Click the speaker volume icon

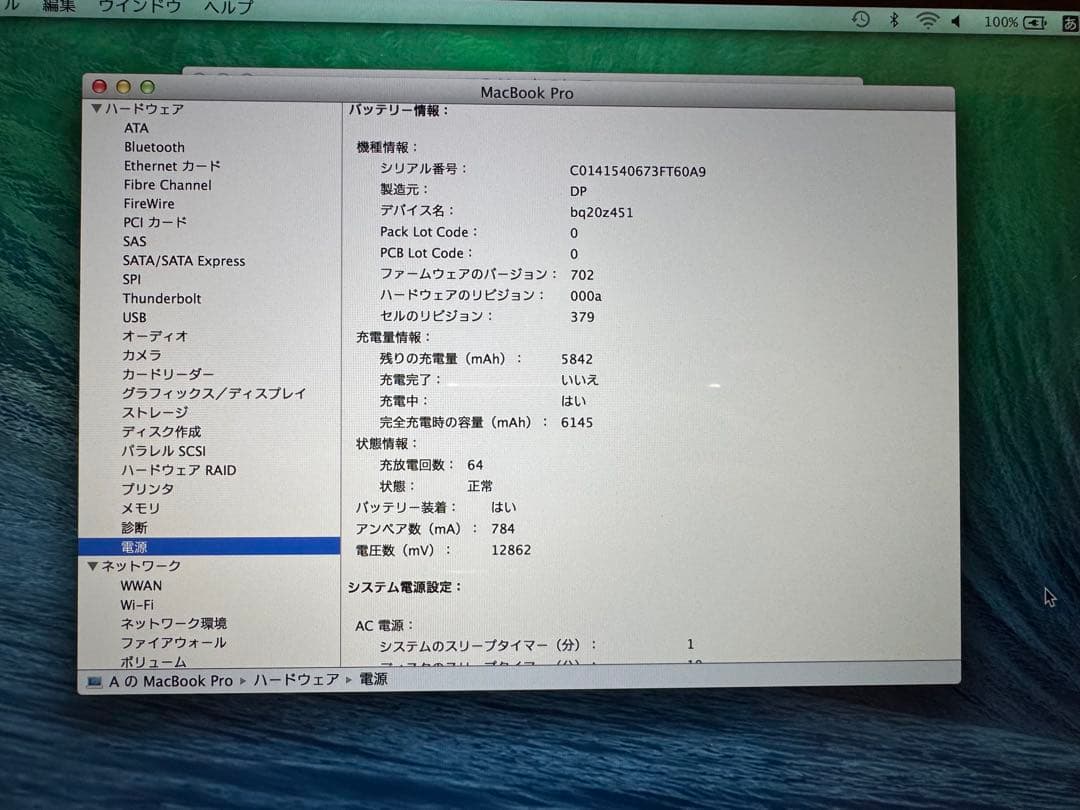pyautogui.click(x=957, y=19)
